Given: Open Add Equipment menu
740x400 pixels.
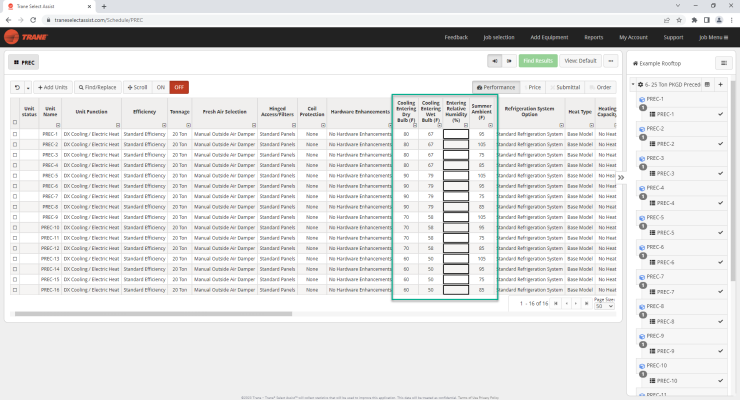Looking at the screenshot, I should [549, 37].
